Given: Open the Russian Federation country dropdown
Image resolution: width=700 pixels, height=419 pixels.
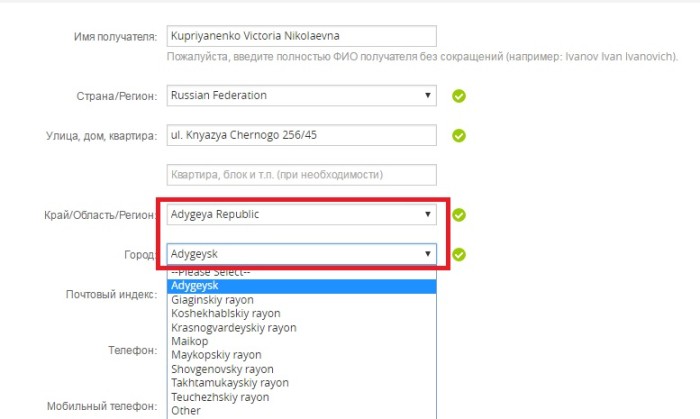Looking at the screenshot, I should coord(301,96).
